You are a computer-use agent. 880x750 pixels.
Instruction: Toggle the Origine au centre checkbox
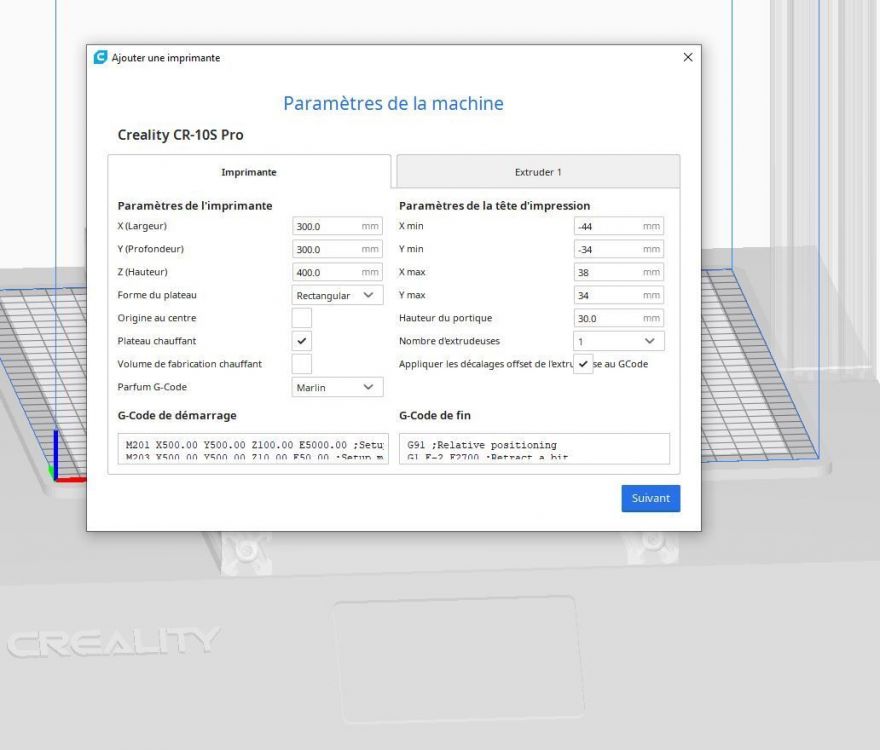(301, 318)
